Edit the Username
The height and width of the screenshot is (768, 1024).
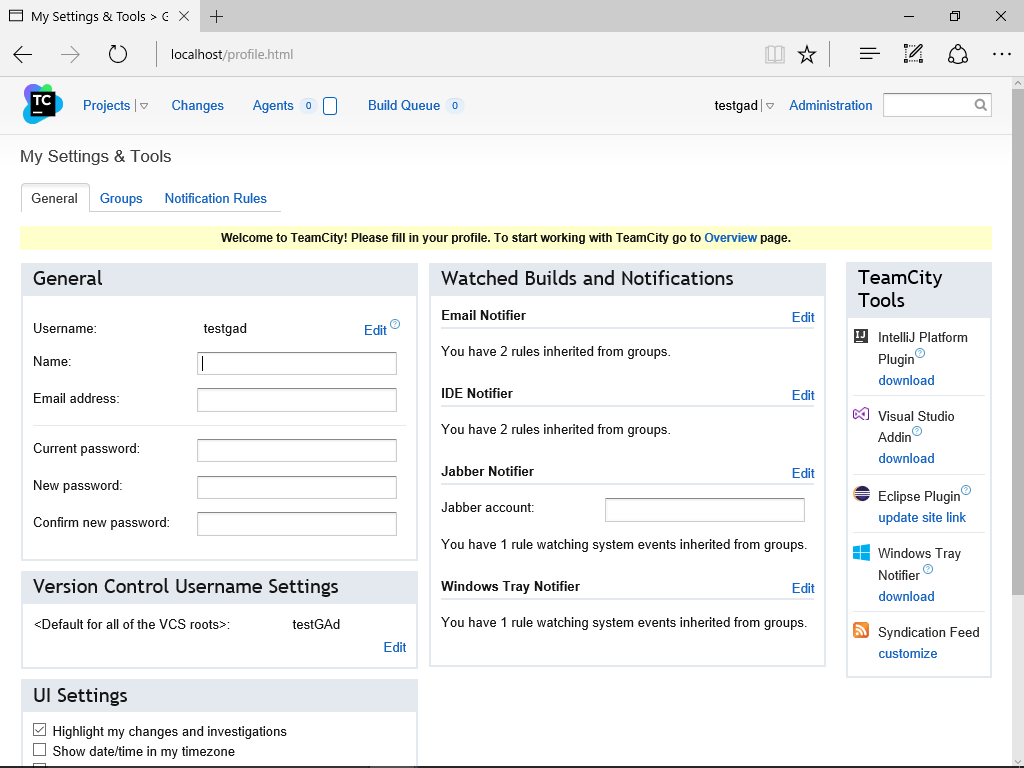375,330
